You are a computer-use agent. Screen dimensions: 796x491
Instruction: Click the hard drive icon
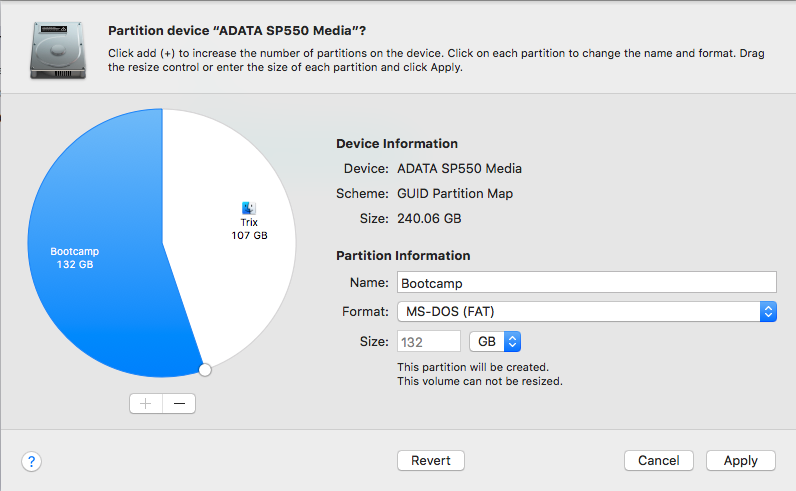coord(58,50)
